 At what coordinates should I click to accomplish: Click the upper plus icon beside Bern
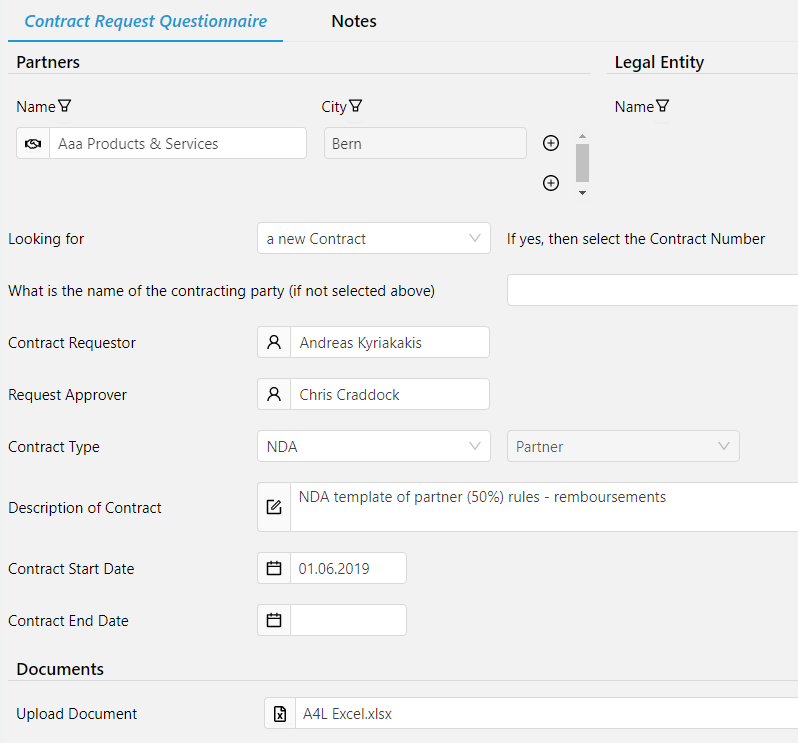[x=550, y=143]
